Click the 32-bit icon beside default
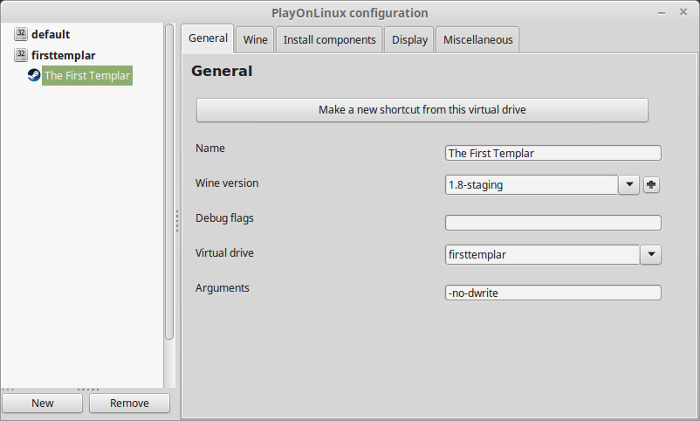 [x=21, y=34]
